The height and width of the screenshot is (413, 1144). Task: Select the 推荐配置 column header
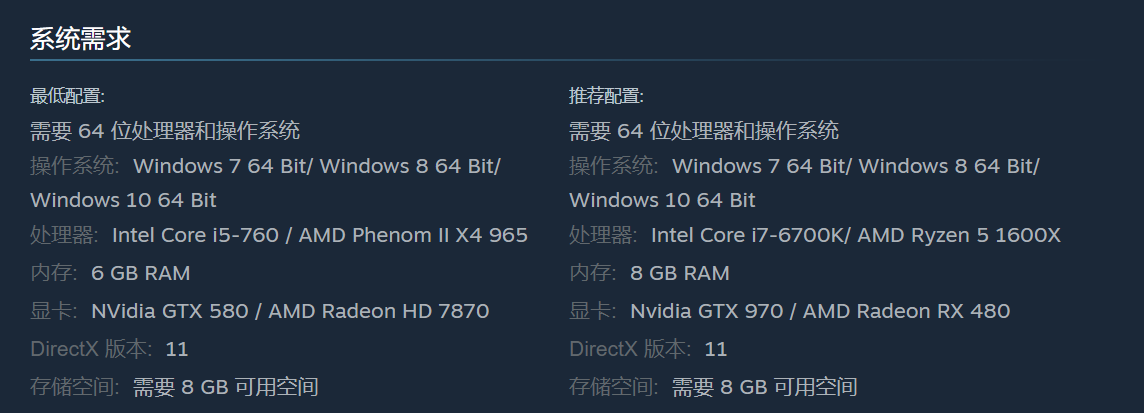(606, 96)
